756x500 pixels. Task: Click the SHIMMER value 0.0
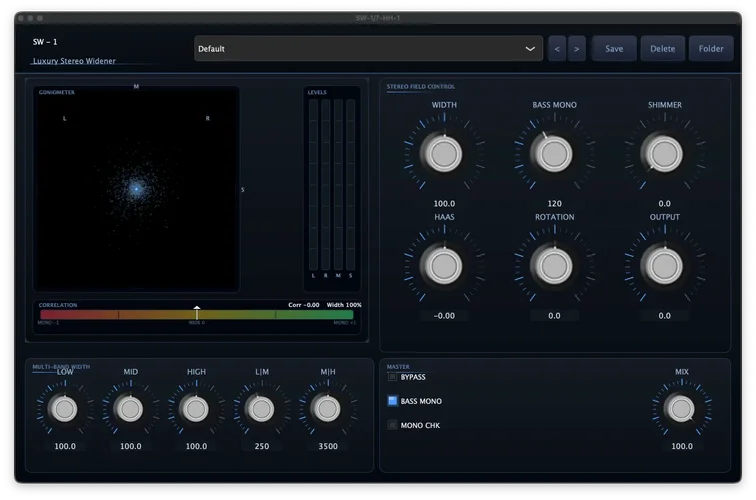(664, 203)
